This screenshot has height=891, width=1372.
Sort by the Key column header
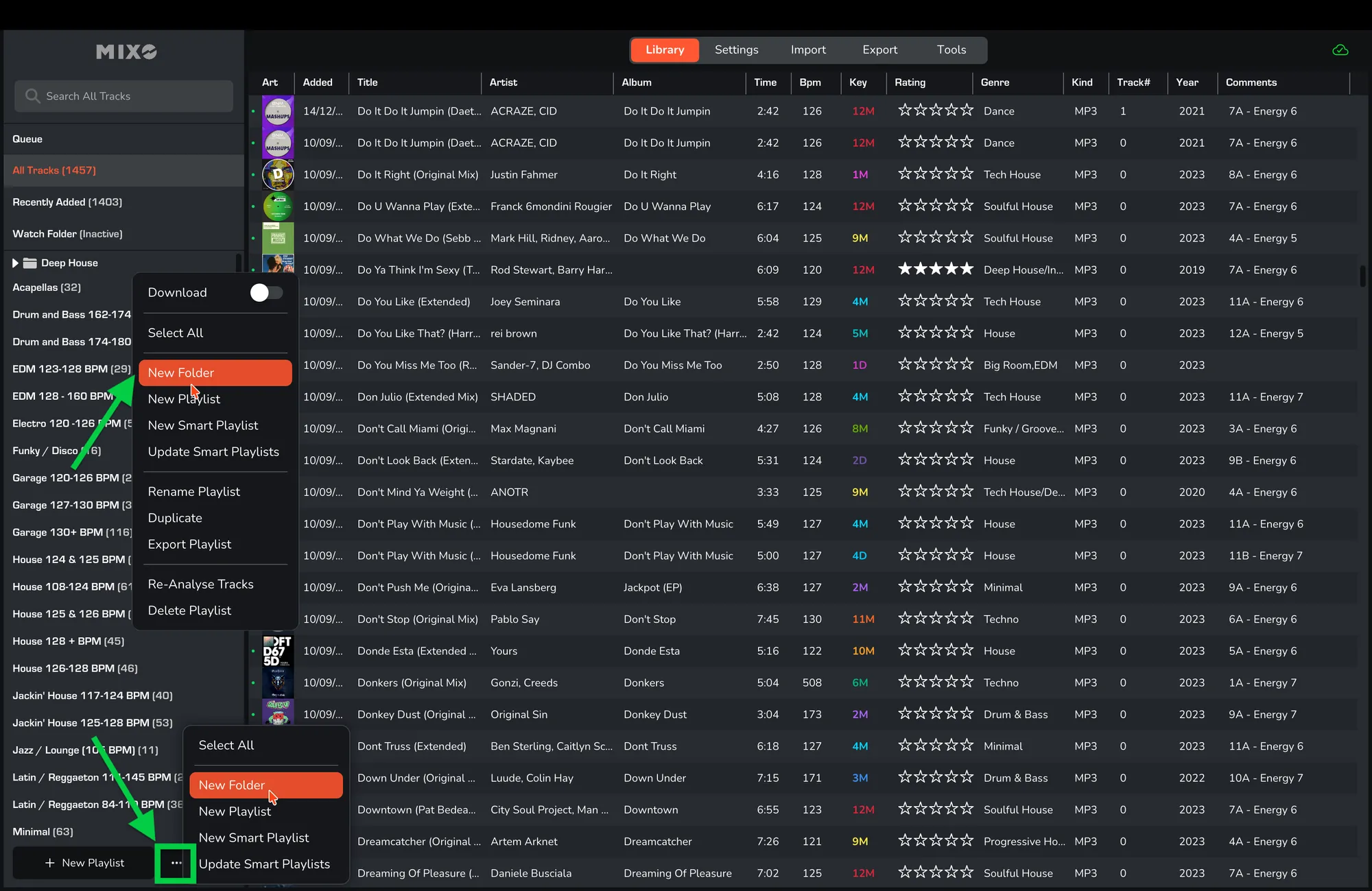[858, 82]
